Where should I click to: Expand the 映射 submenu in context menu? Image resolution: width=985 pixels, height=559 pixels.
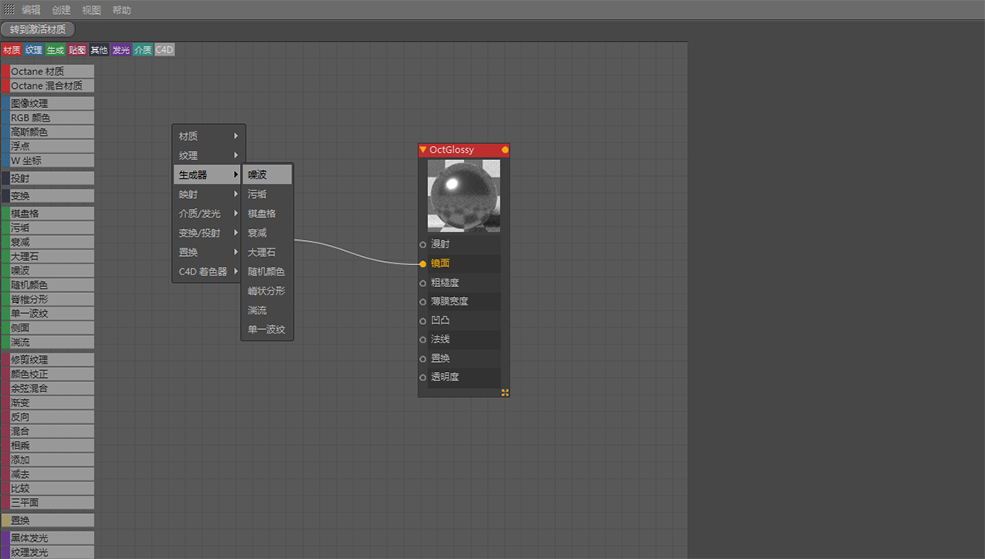tap(208, 194)
